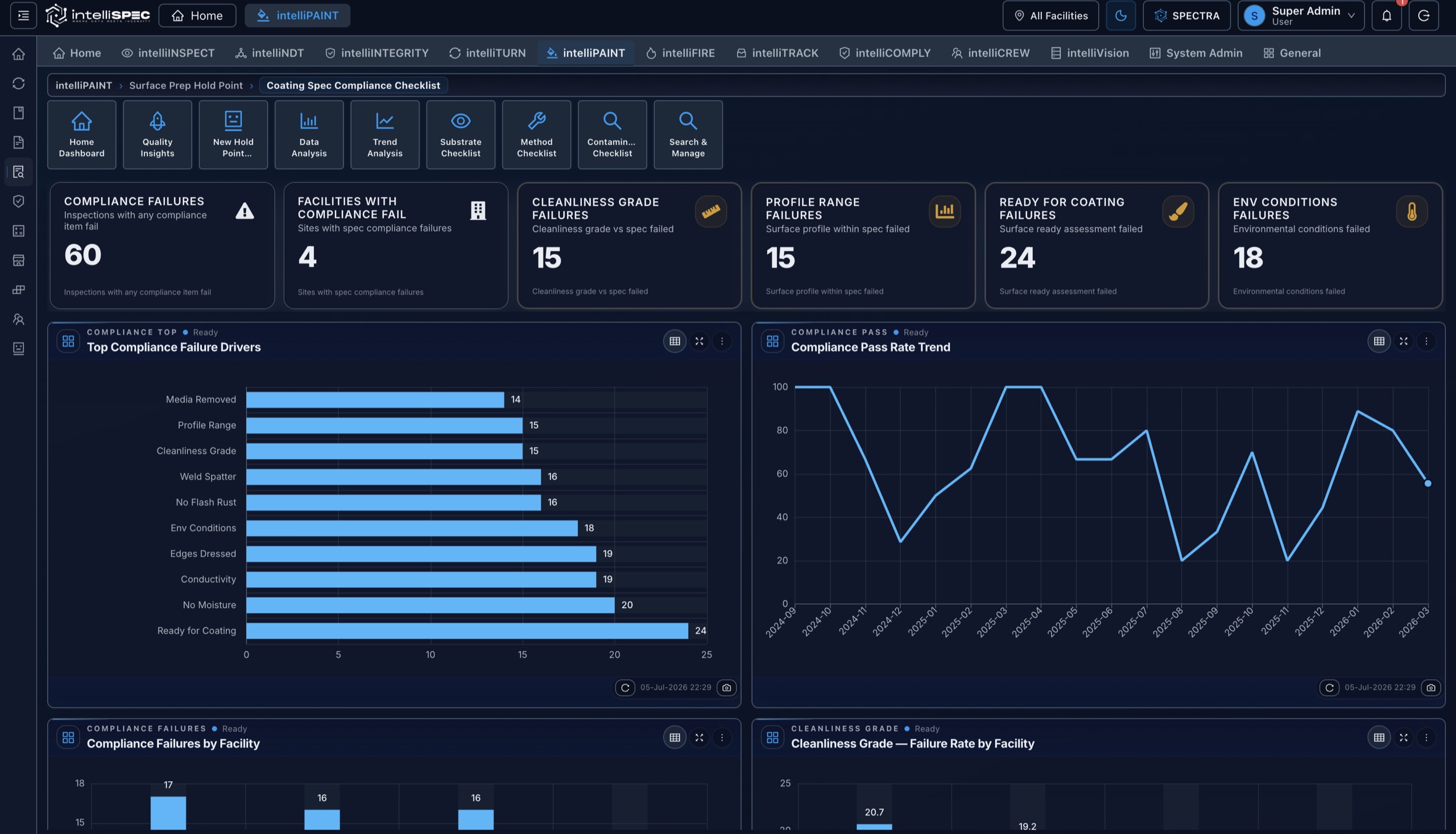The image size is (1456, 834).
Task: Click Coating Spec Compliance Checklist breadcrumb
Action: coord(353,85)
